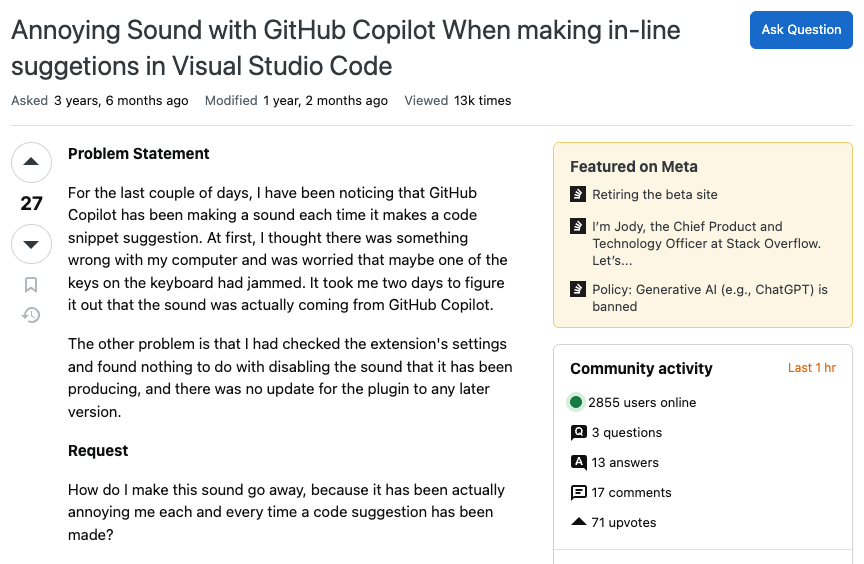Bookmark this question
This screenshot has width=864, height=564.
point(31,285)
